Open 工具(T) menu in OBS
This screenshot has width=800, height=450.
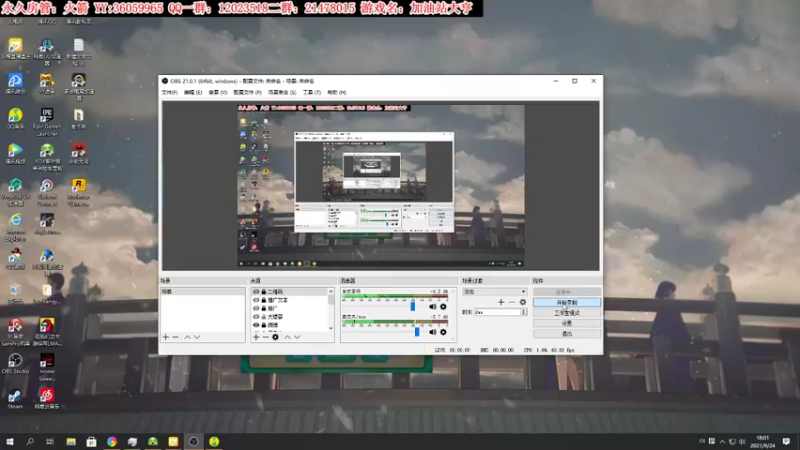[x=312, y=92]
